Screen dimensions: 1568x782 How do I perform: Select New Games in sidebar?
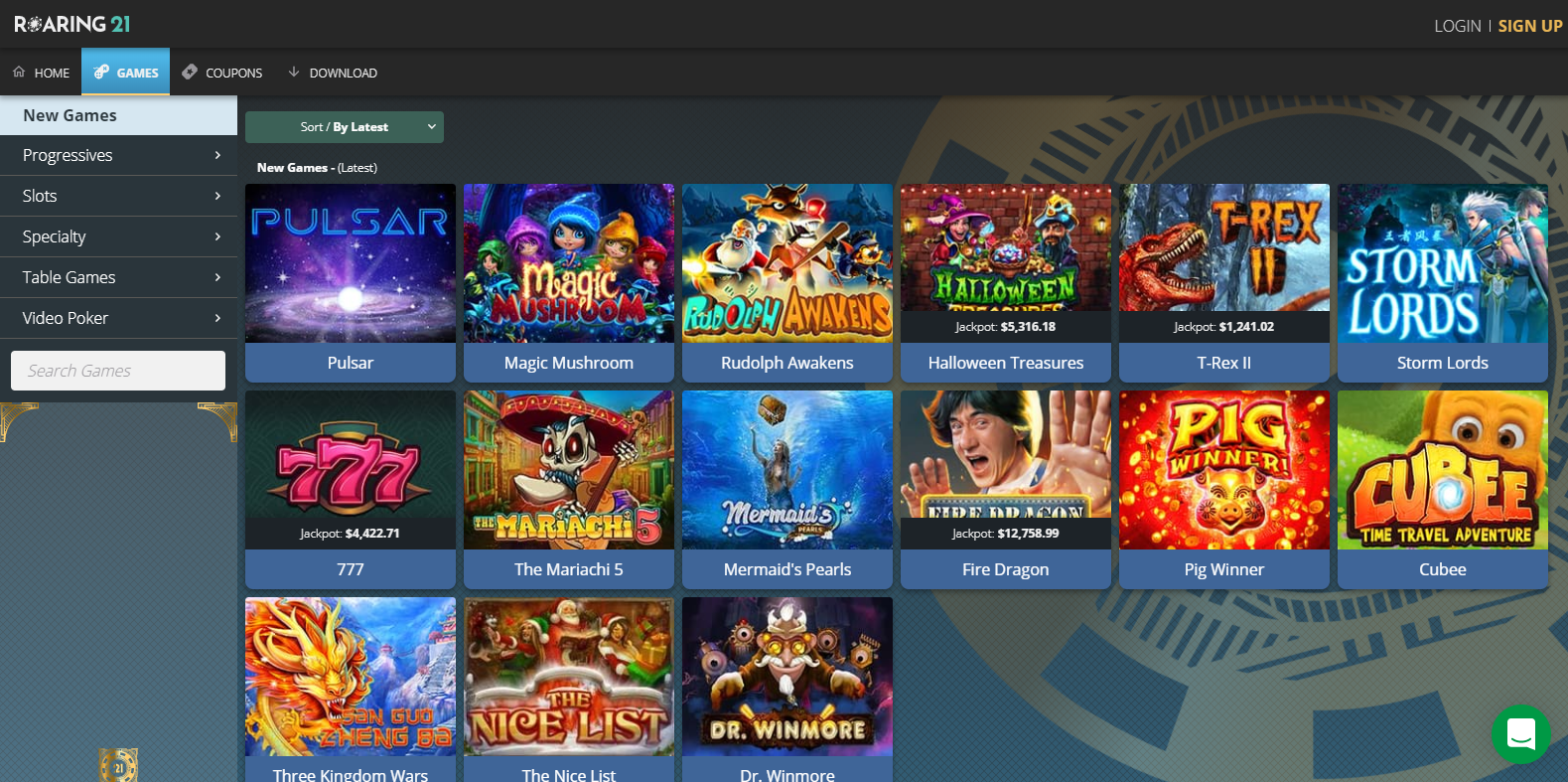(118, 115)
